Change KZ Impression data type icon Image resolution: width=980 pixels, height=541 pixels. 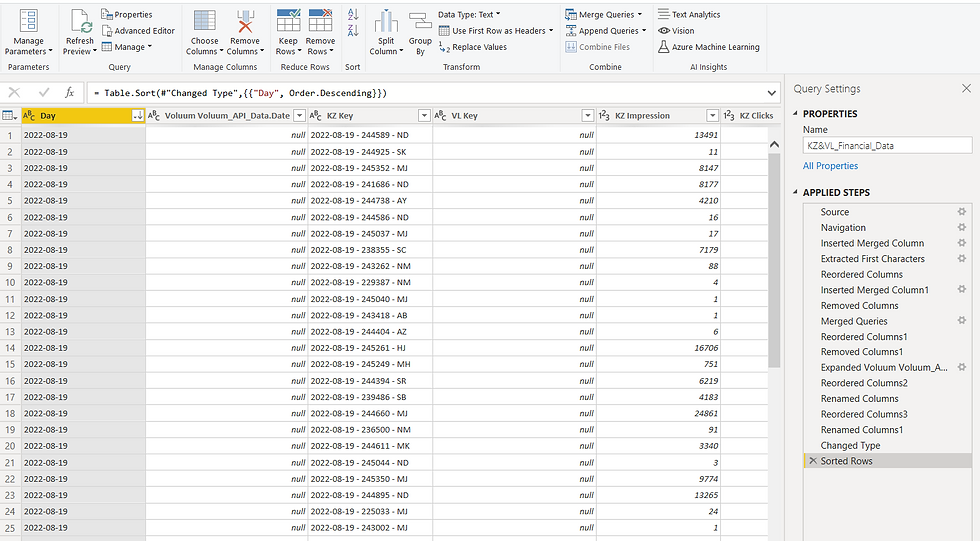(604, 116)
